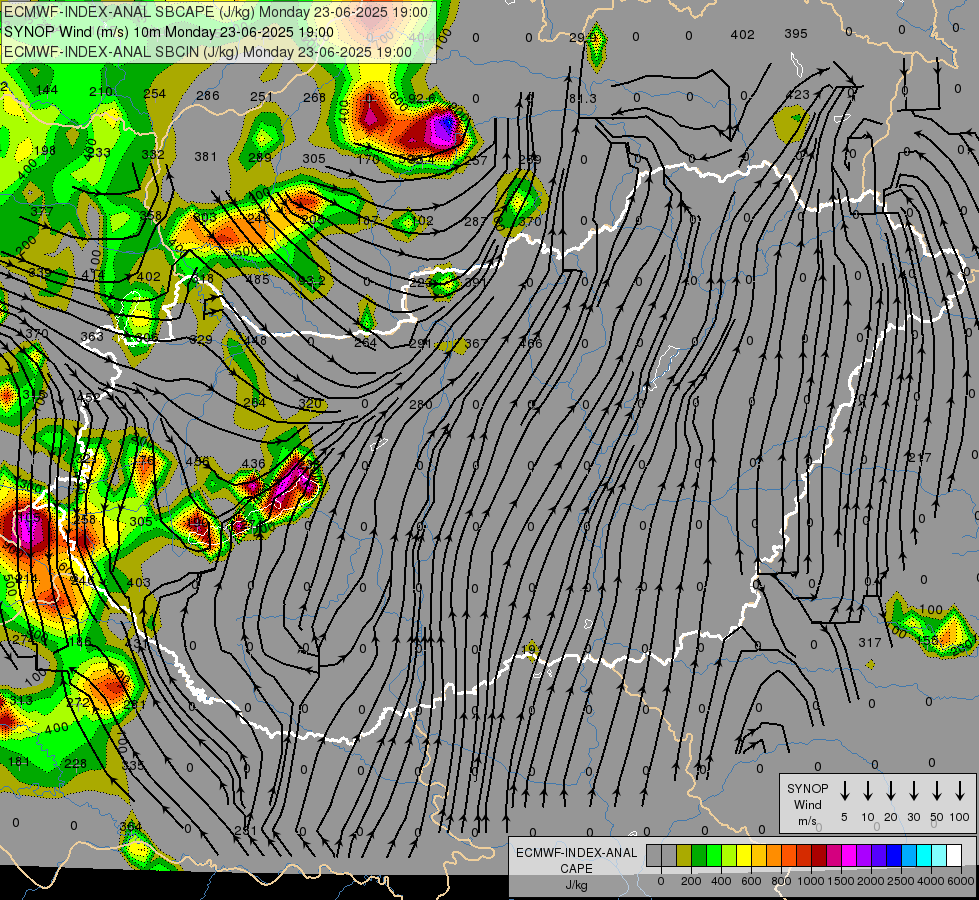Click the 391 value on the map
979x900 pixels.
click(475, 282)
